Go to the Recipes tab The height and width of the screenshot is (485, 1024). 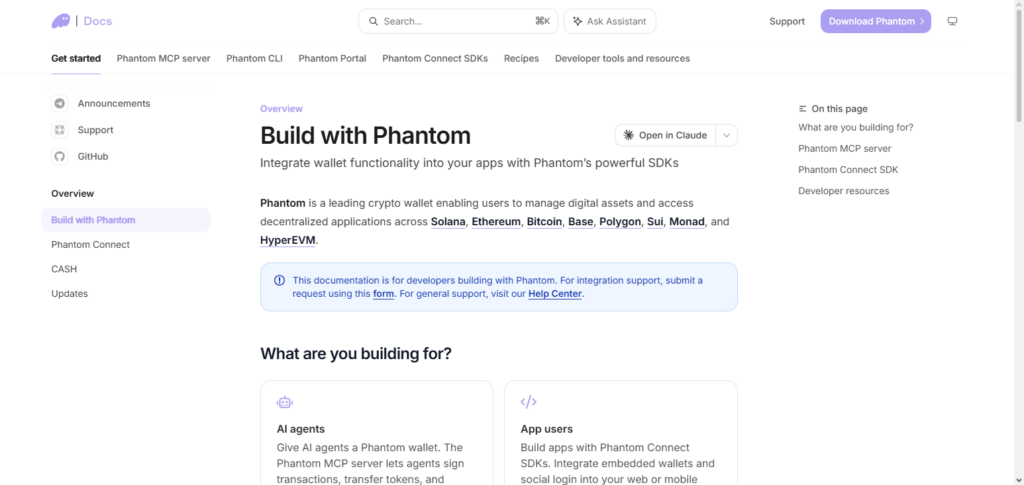tap(521, 58)
